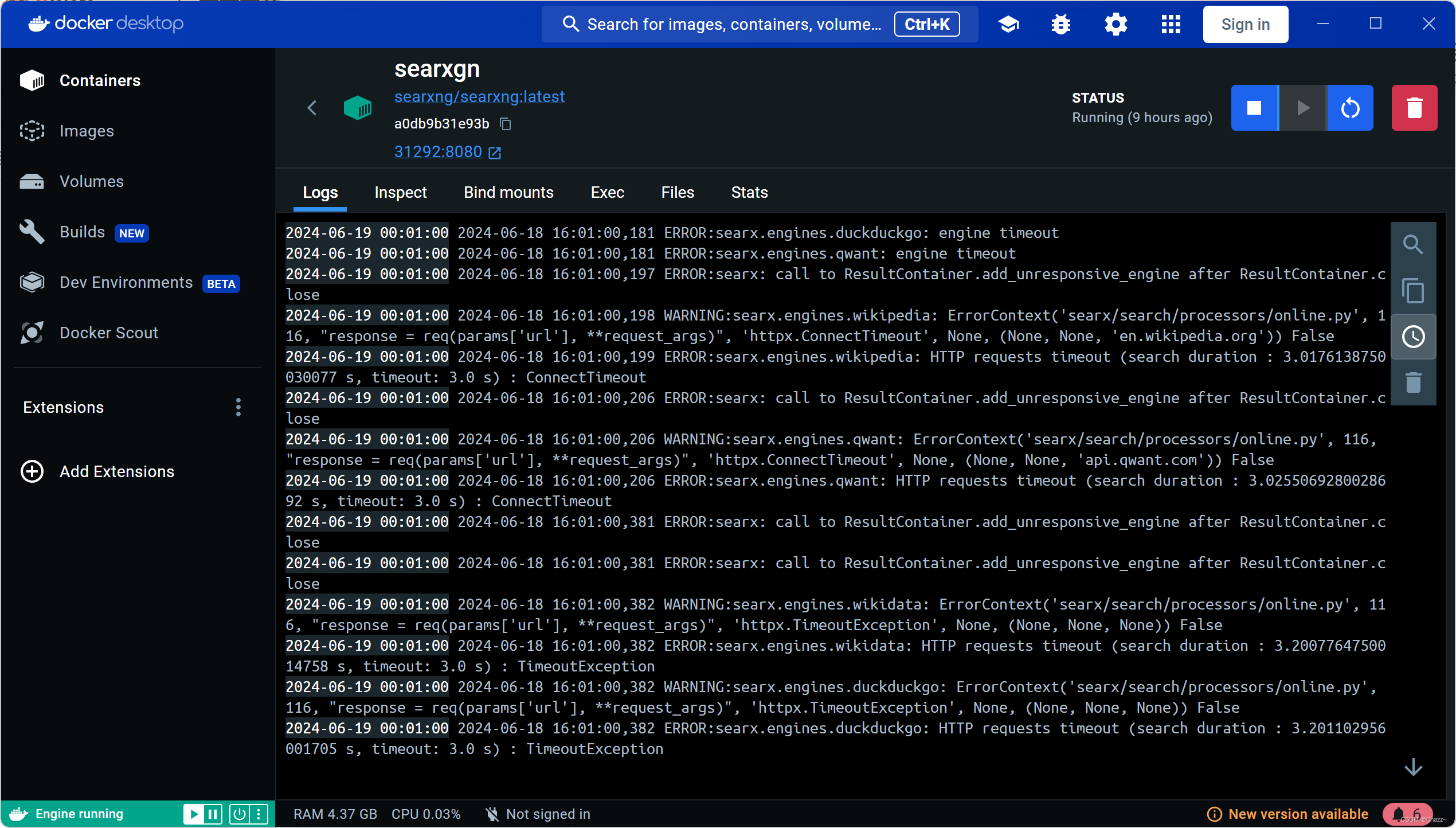Focus the search images and containers field

pos(760,24)
